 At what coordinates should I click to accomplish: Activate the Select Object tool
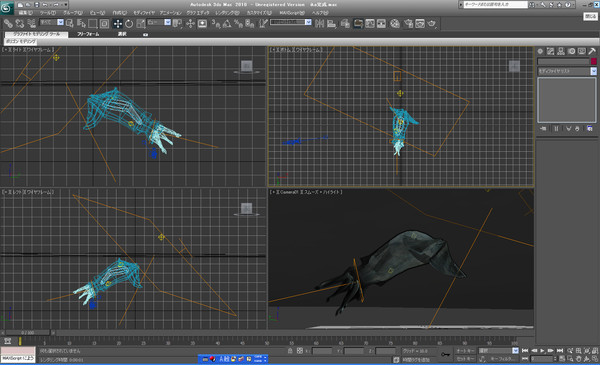tap(70, 24)
